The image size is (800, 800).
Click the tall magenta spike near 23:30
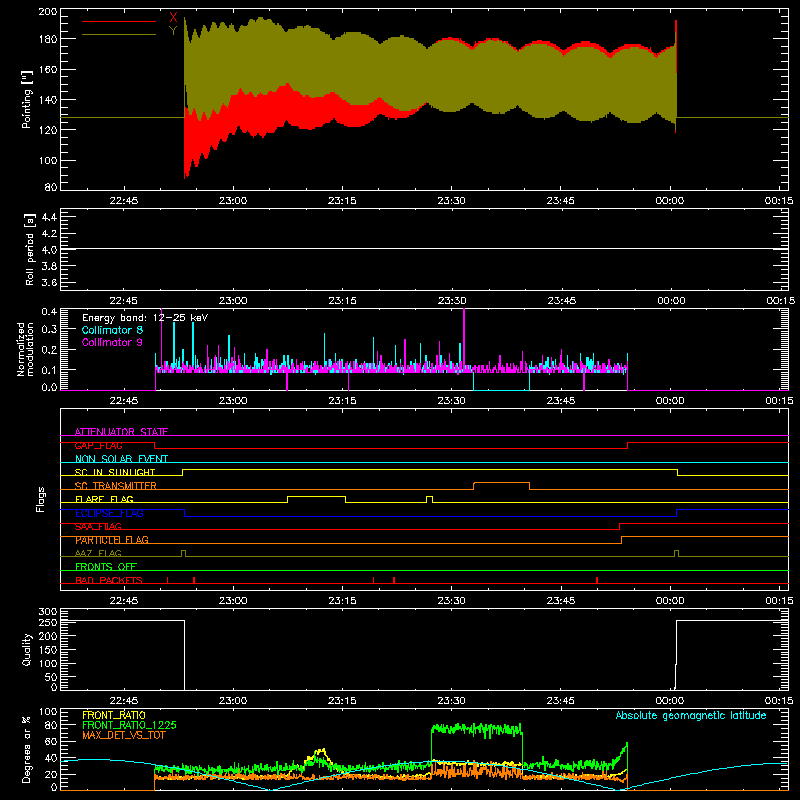(464, 339)
